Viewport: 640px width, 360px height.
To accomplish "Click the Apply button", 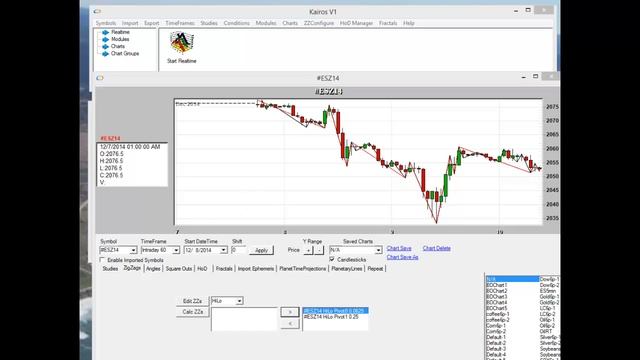I will (x=261, y=250).
